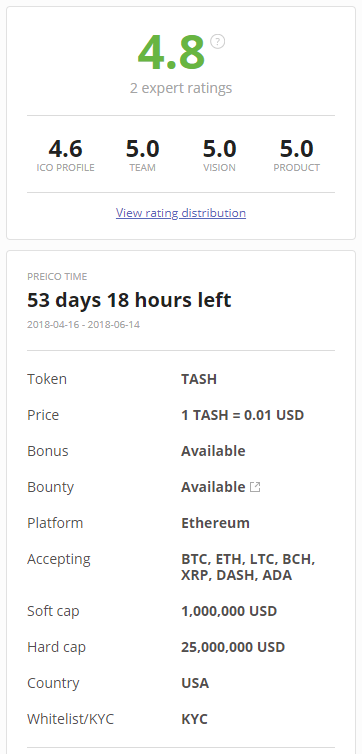This screenshot has height=754, width=362.
Task: Open the View rating distribution link
Action: [181, 213]
